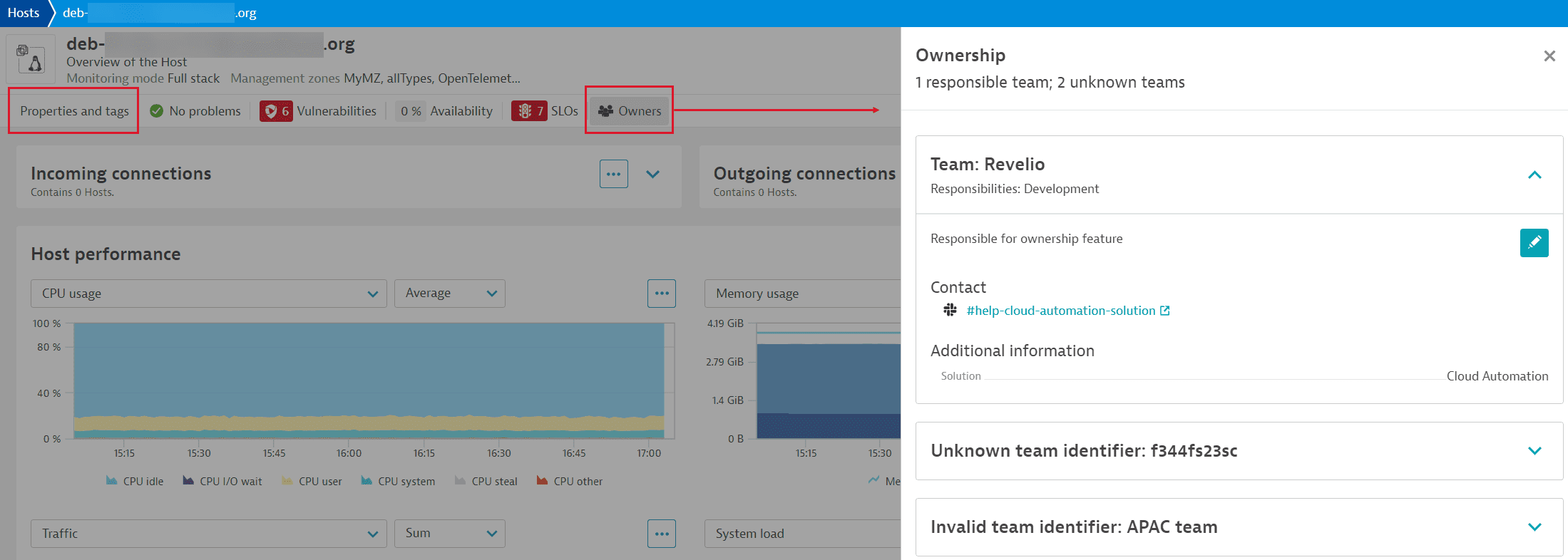Click the Owners button

click(x=630, y=111)
